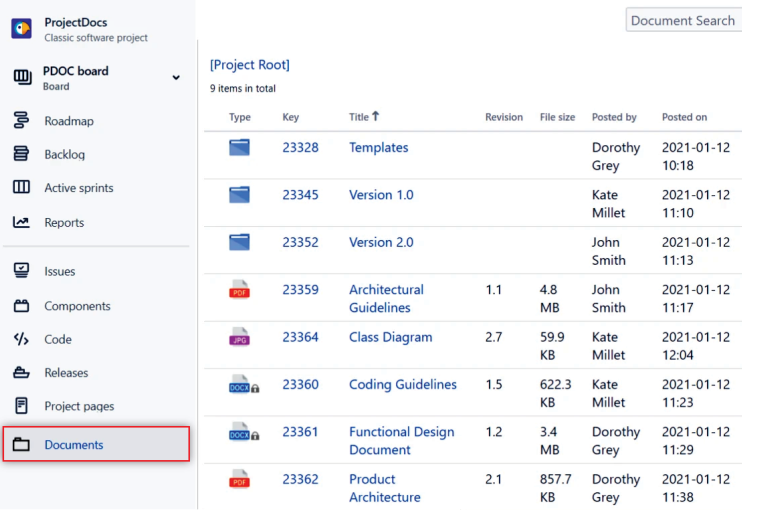The height and width of the screenshot is (517, 774).
Task: Open Project pages in the sidebar
Action: click(x=79, y=406)
